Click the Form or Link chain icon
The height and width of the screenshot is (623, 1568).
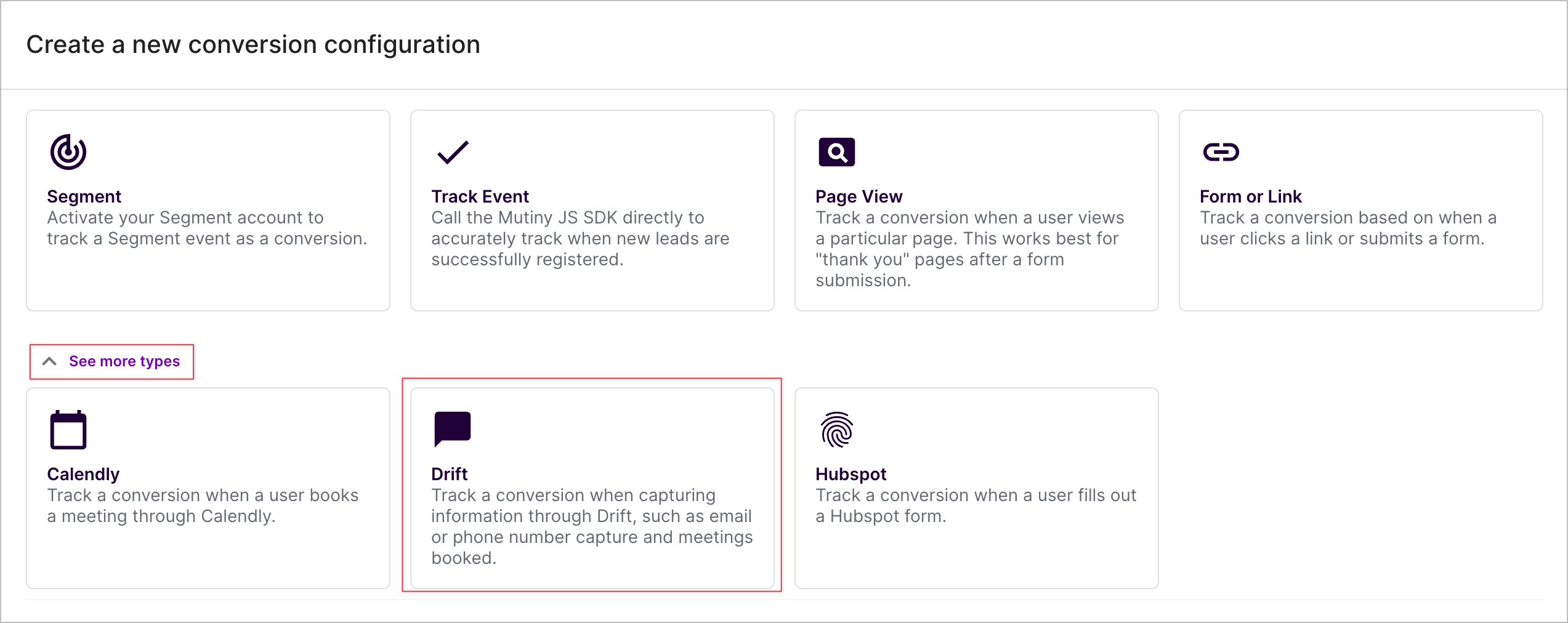point(1221,152)
